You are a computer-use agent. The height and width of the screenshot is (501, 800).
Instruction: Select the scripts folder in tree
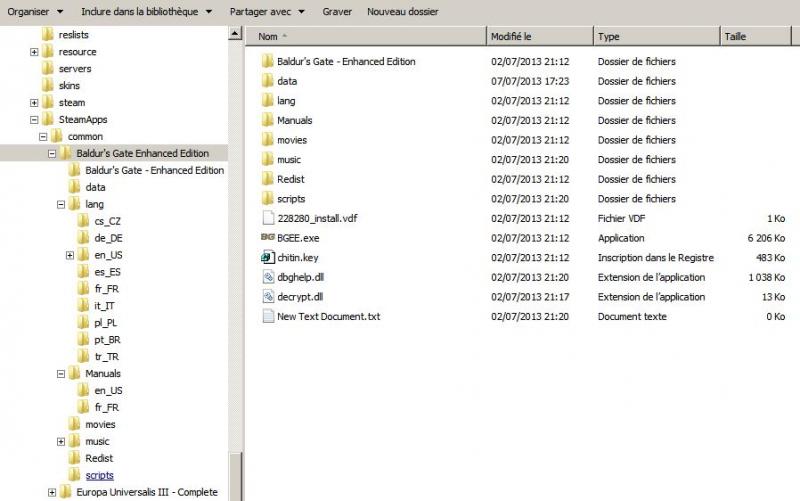(99, 475)
